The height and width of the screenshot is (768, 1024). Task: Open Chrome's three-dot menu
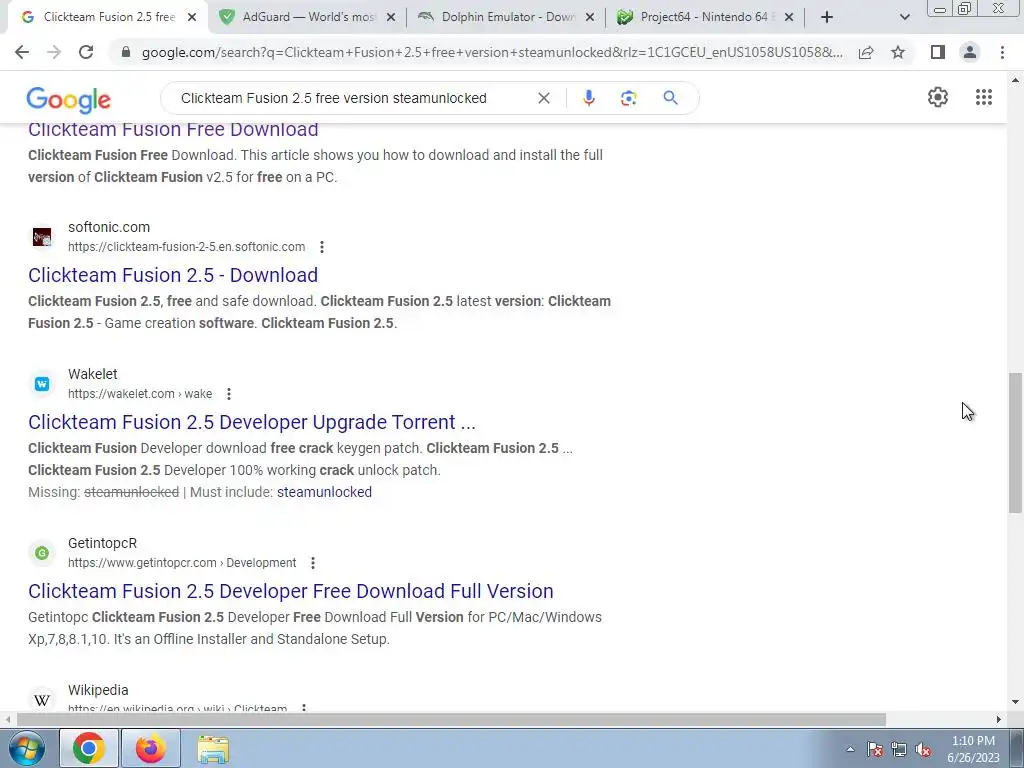point(1002,52)
